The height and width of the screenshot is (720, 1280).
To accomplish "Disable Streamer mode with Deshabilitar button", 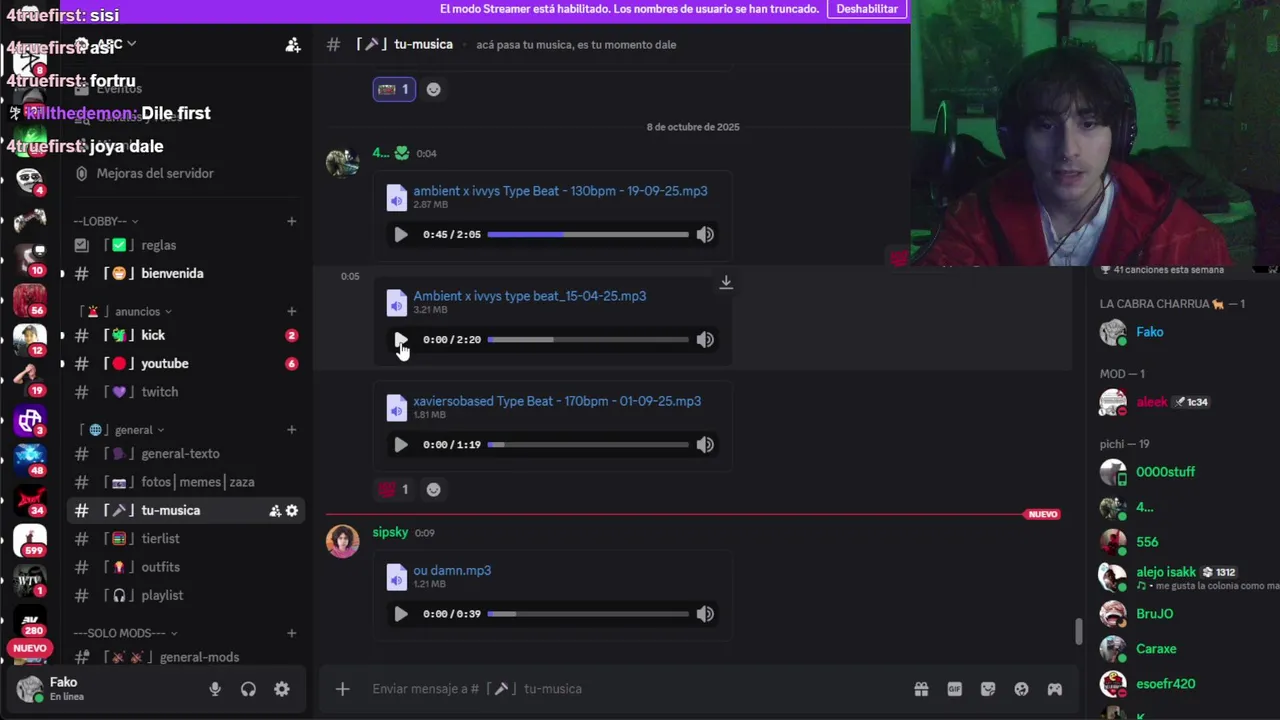I will (867, 9).
